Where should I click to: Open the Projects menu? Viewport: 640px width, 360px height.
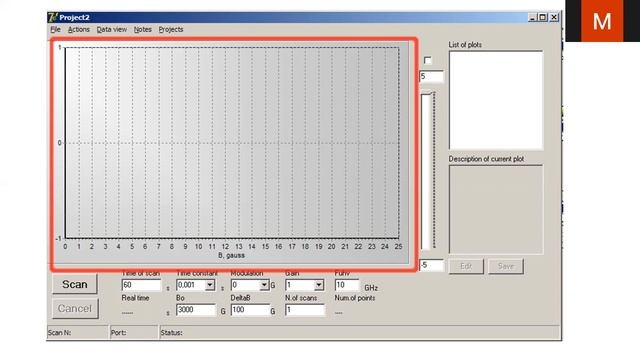pyautogui.click(x=171, y=29)
